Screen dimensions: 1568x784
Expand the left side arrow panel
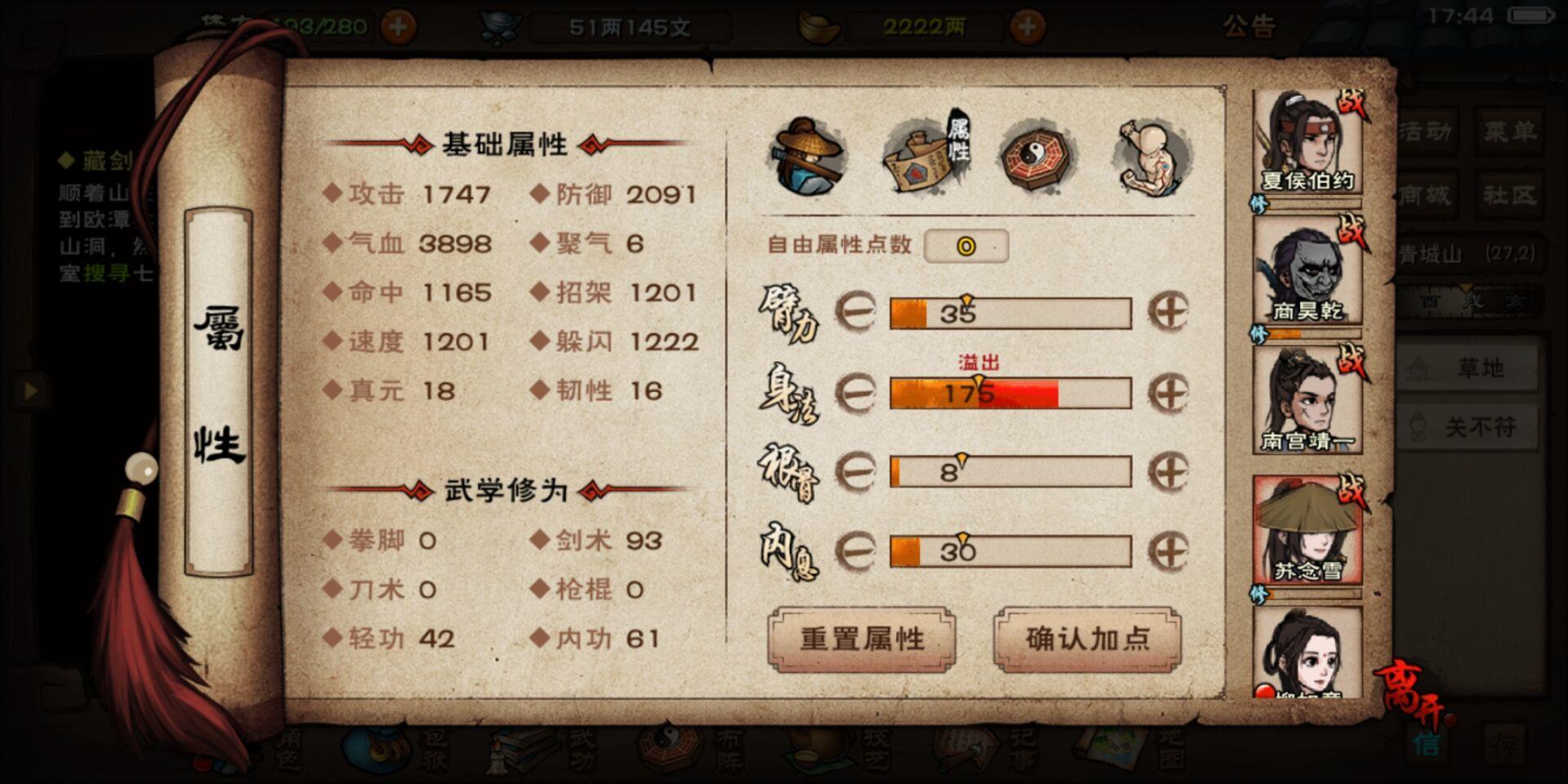point(30,391)
